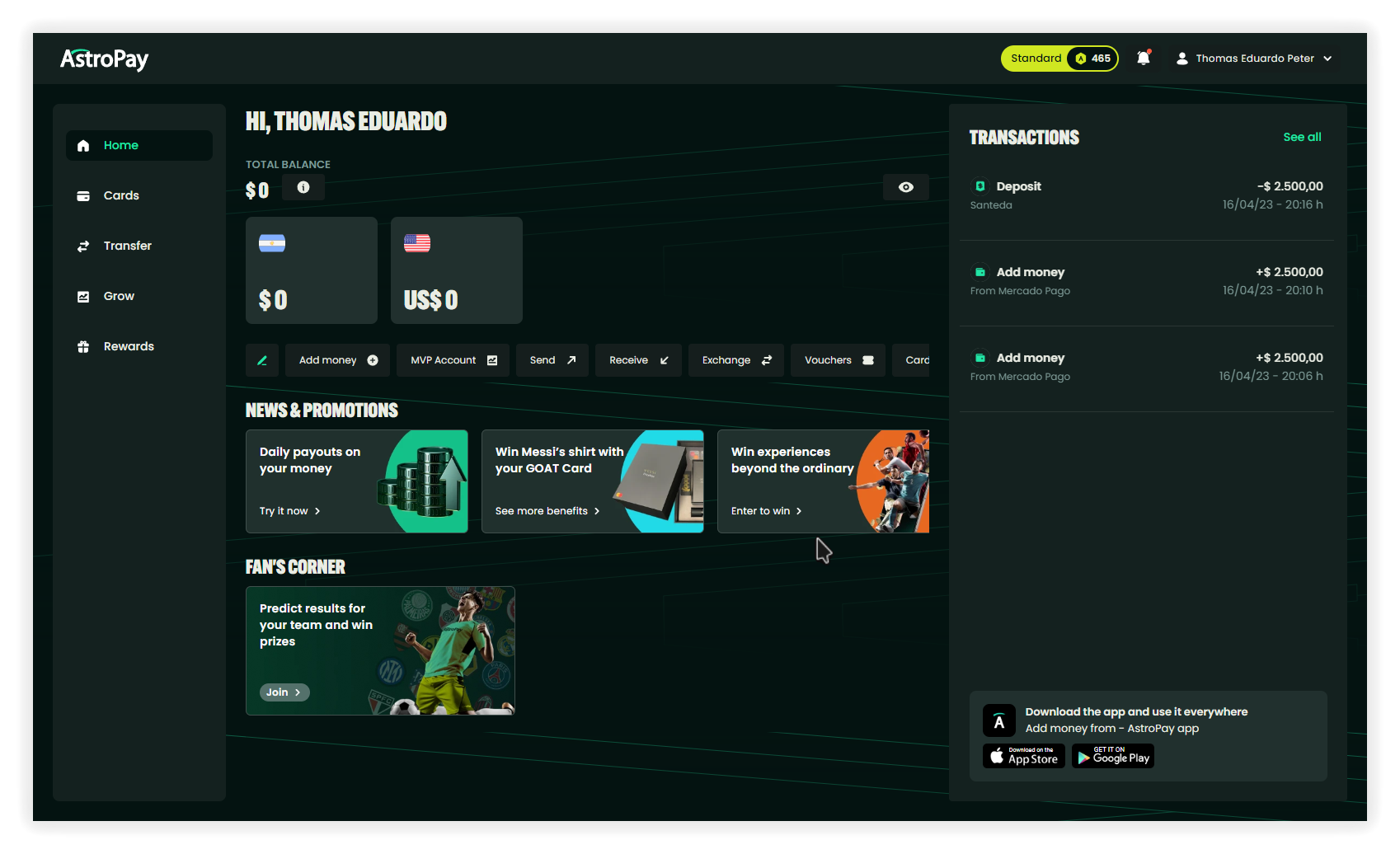Go to Home in the sidebar
This screenshot has height=854, width=1400.
click(x=139, y=145)
